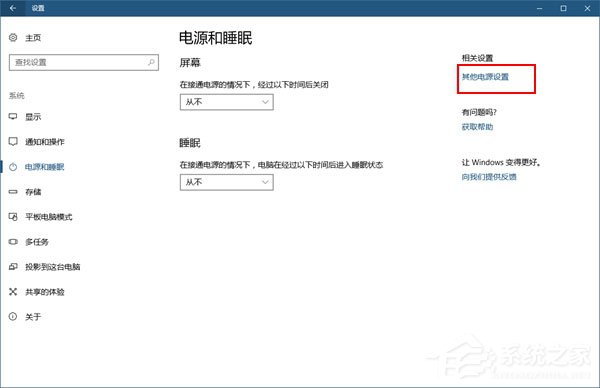
Task: Click the 屏幕 section heading
Action: pyautogui.click(x=190, y=62)
